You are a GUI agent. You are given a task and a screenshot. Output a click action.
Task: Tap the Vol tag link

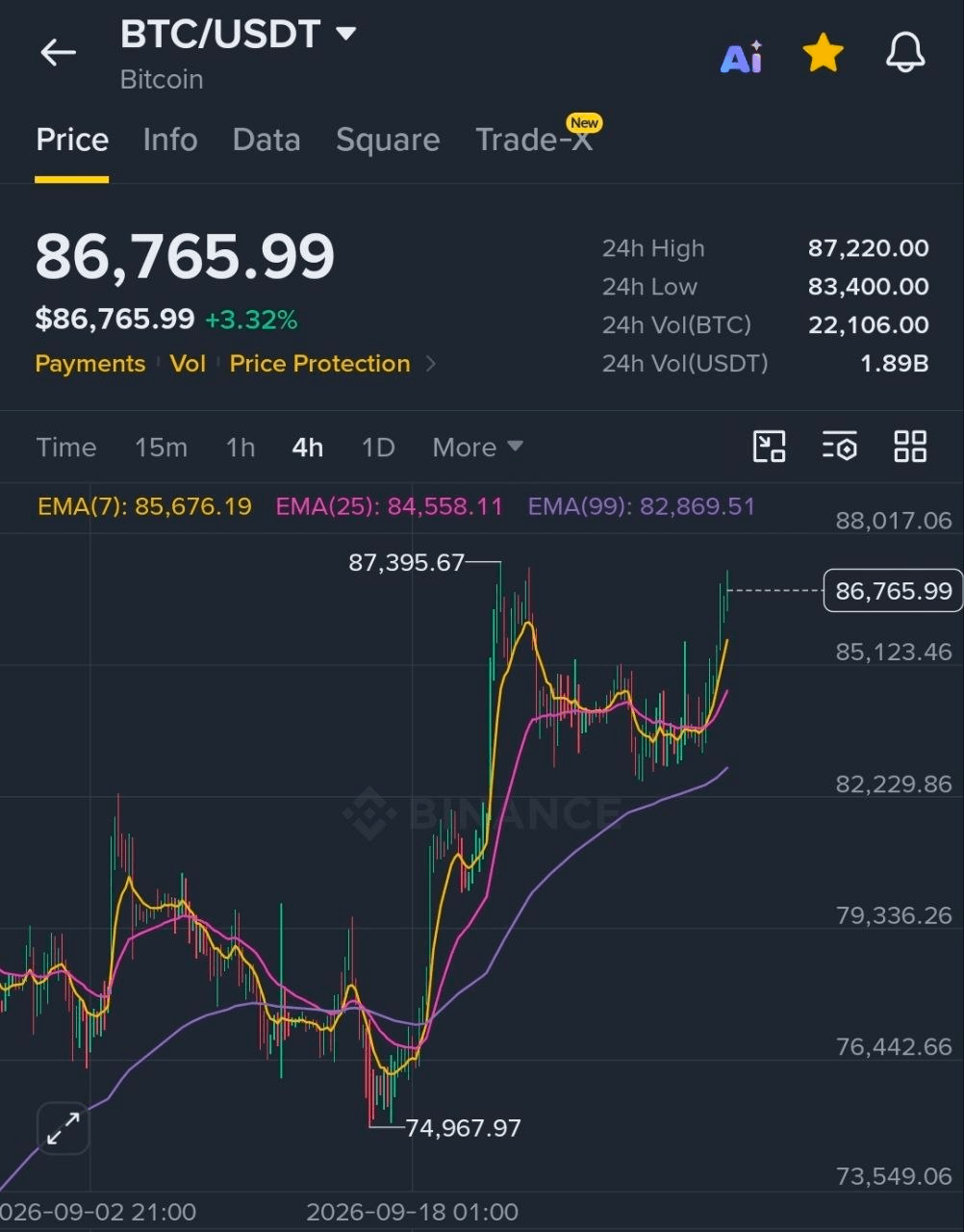(x=188, y=364)
